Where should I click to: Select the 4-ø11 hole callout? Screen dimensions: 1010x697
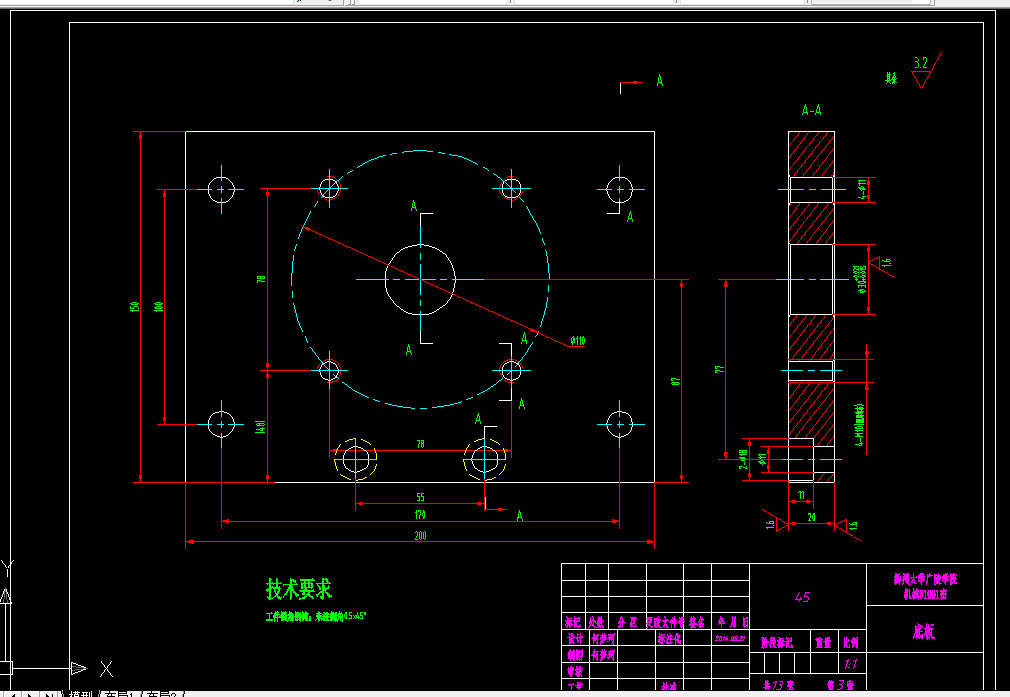point(862,189)
